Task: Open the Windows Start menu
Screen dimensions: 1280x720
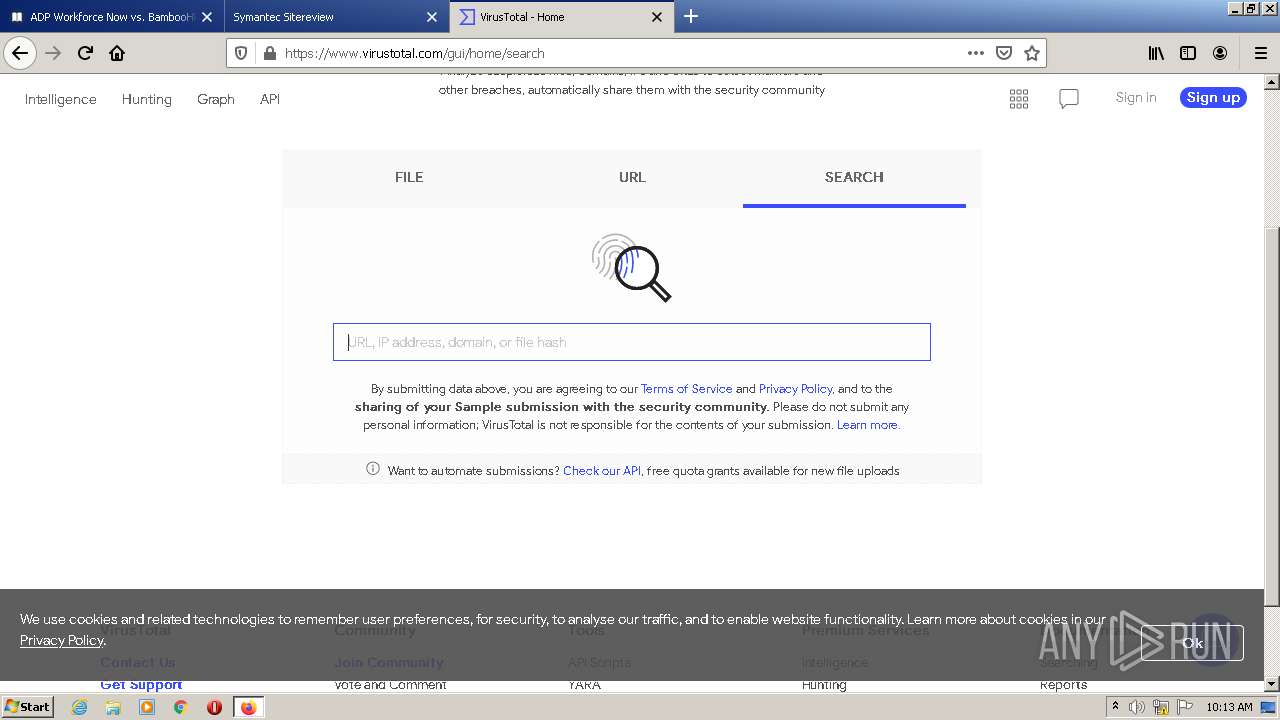Action: tap(28, 707)
